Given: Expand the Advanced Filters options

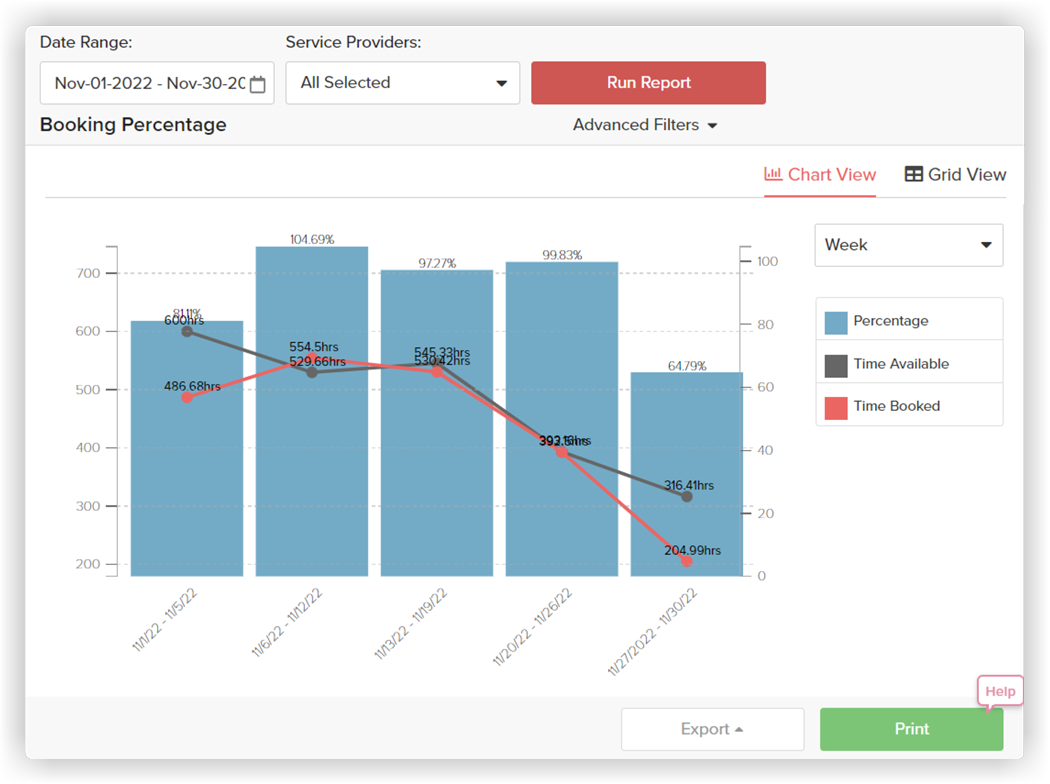Looking at the screenshot, I should click(645, 125).
